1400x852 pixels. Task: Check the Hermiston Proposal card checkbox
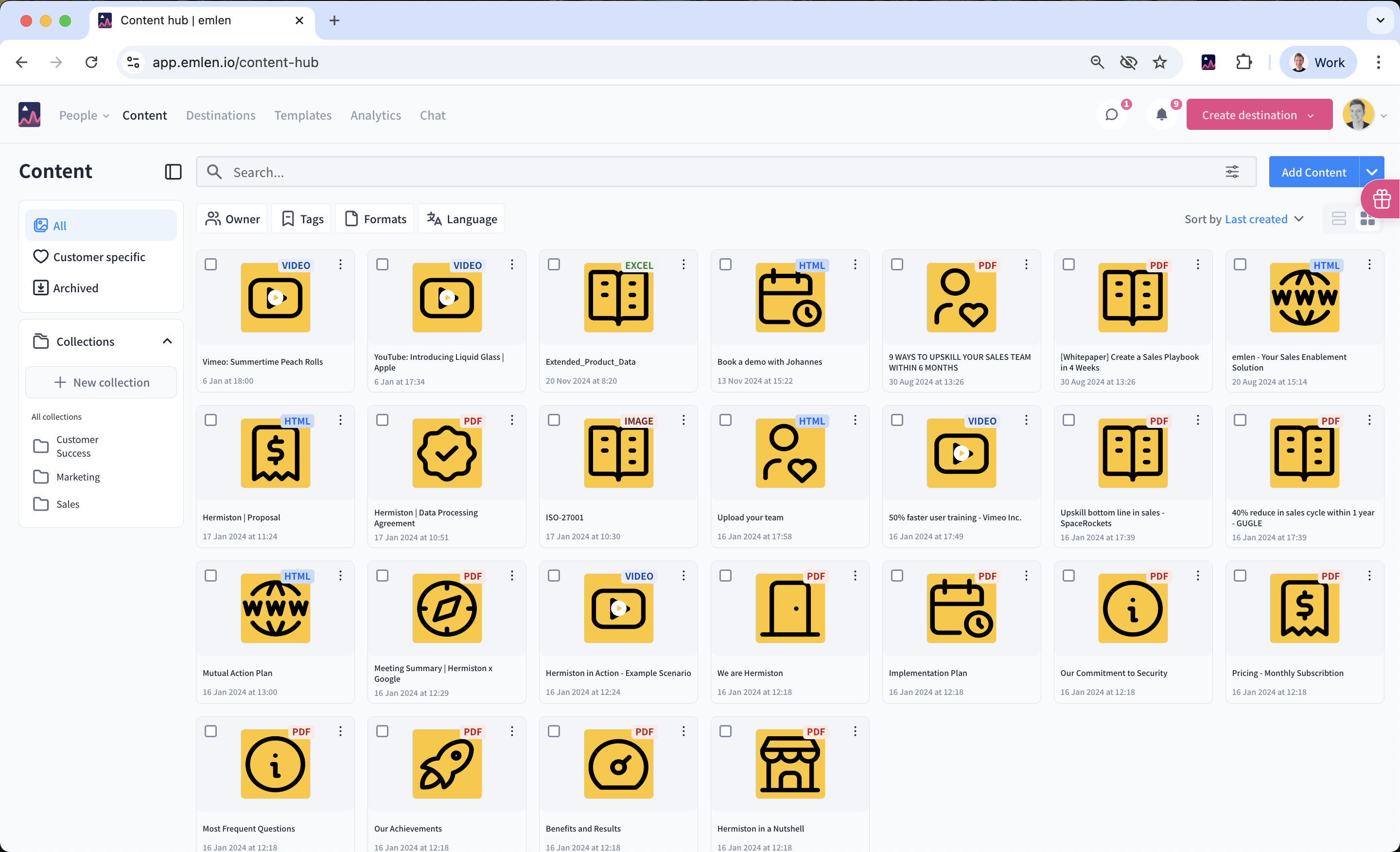pyautogui.click(x=211, y=420)
